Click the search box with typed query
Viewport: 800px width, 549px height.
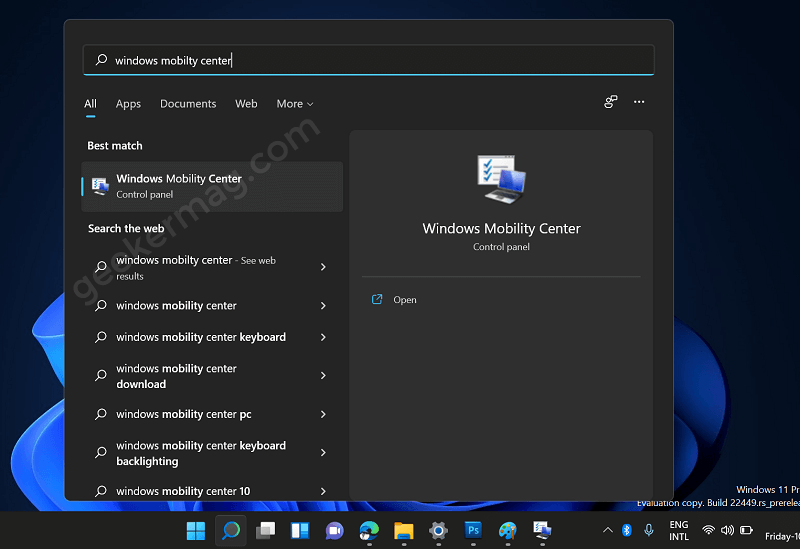(x=368, y=60)
